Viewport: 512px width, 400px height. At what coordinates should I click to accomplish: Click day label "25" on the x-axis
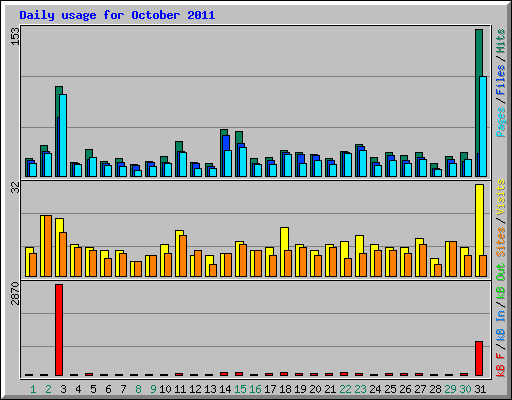[390, 389]
